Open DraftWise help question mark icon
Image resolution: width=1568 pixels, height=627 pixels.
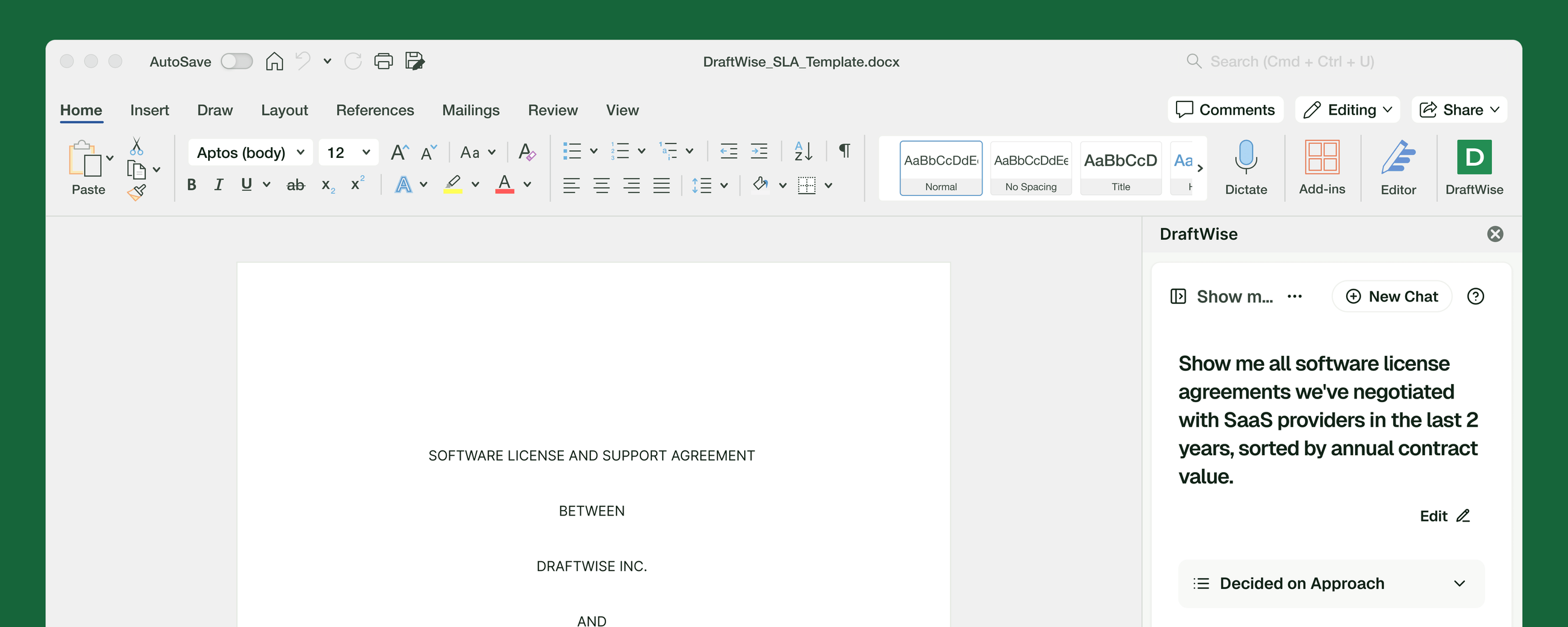click(1475, 297)
